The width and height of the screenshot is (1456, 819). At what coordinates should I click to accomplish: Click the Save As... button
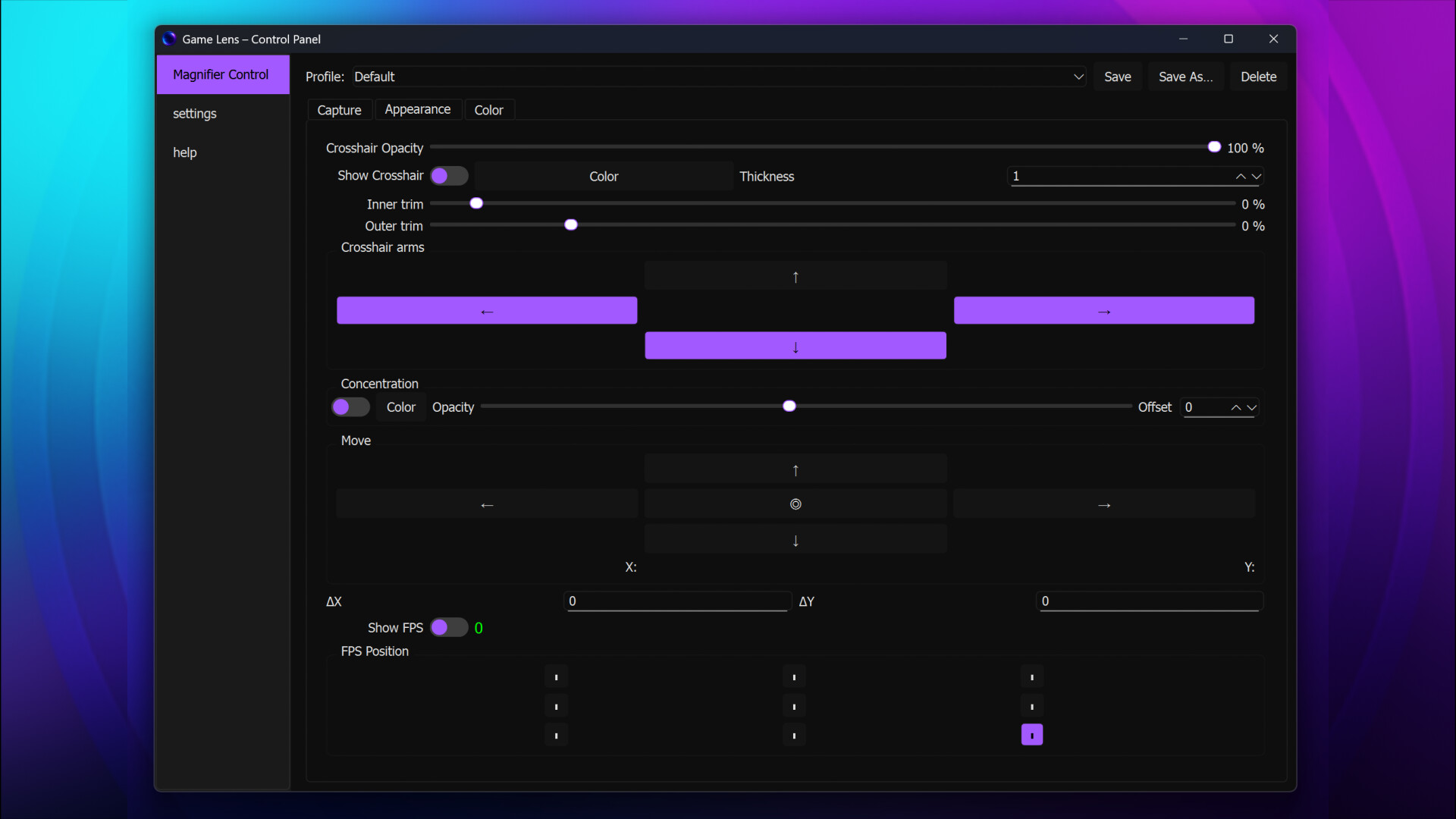tap(1185, 77)
